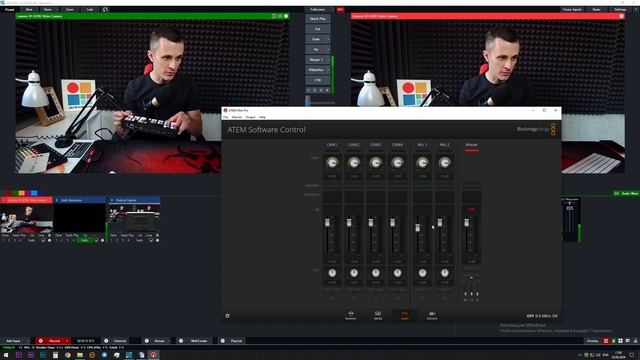Screen dimensions: 640x360
Task: Click the PlayList button in vMix
Action: coord(236,341)
